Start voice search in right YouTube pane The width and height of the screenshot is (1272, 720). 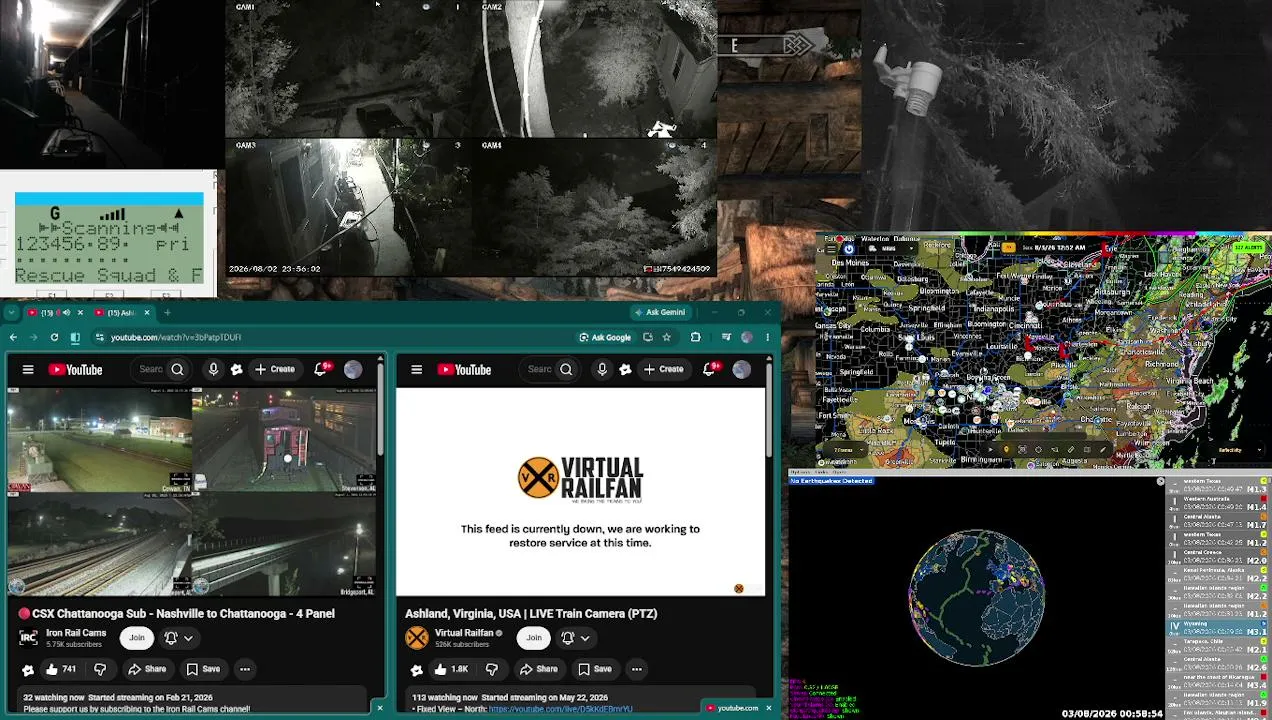[602, 370]
